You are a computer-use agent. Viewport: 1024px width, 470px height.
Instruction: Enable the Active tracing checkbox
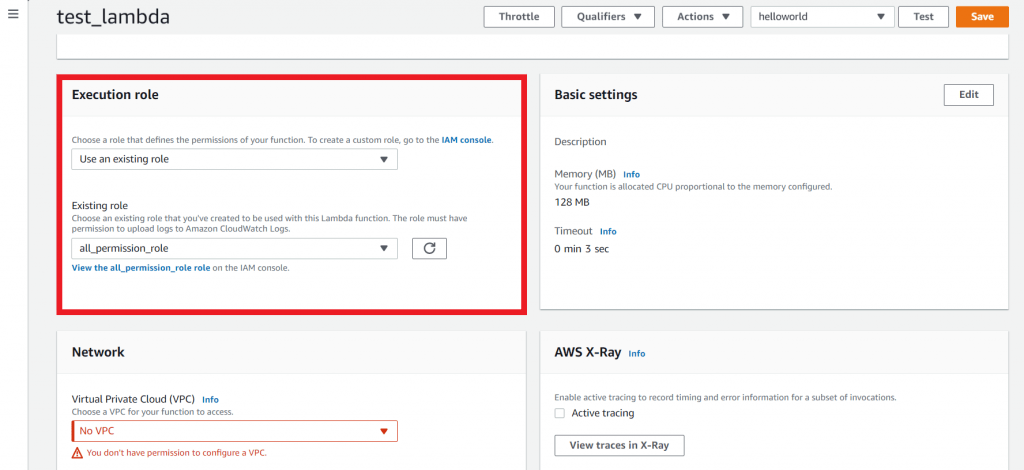[561, 413]
